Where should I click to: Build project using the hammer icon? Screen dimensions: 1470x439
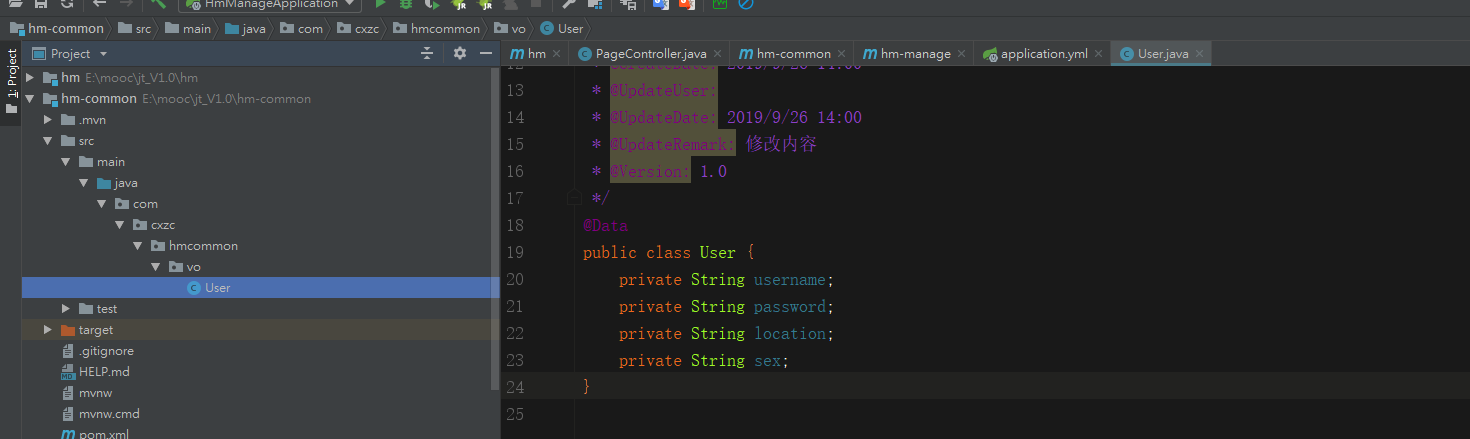coord(158,5)
